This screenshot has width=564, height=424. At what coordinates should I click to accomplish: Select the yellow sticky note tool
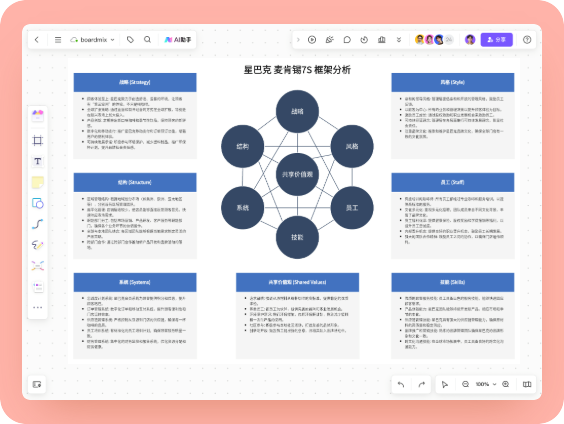tap(38, 182)
